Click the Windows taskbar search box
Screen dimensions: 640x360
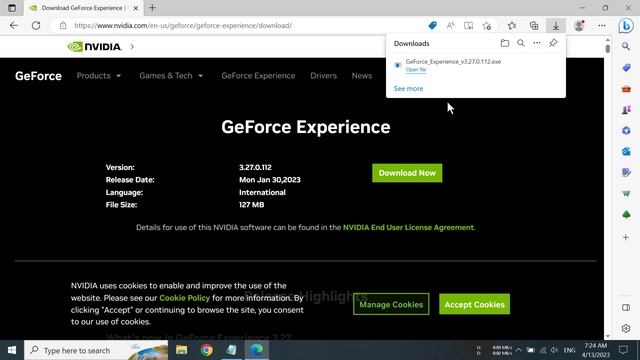pos(96,350)
